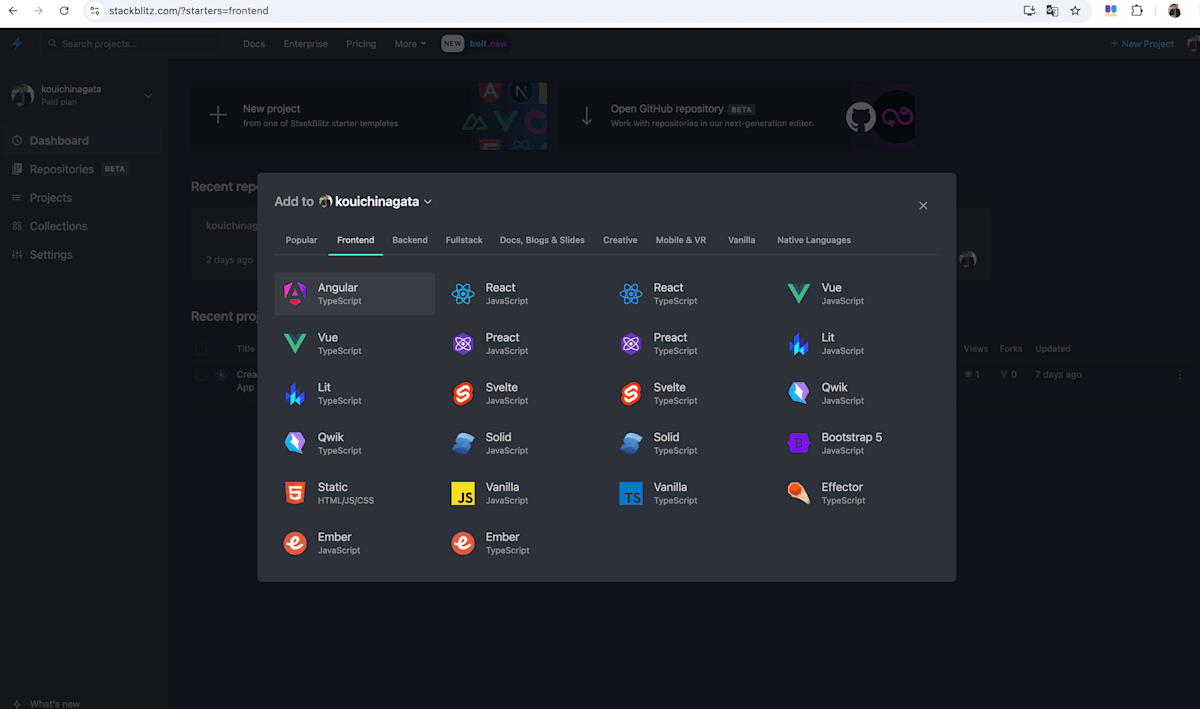1200x709 pixels.
Task: Expand the sidebar account switcher chevron
Action: (x=148, y=95)
